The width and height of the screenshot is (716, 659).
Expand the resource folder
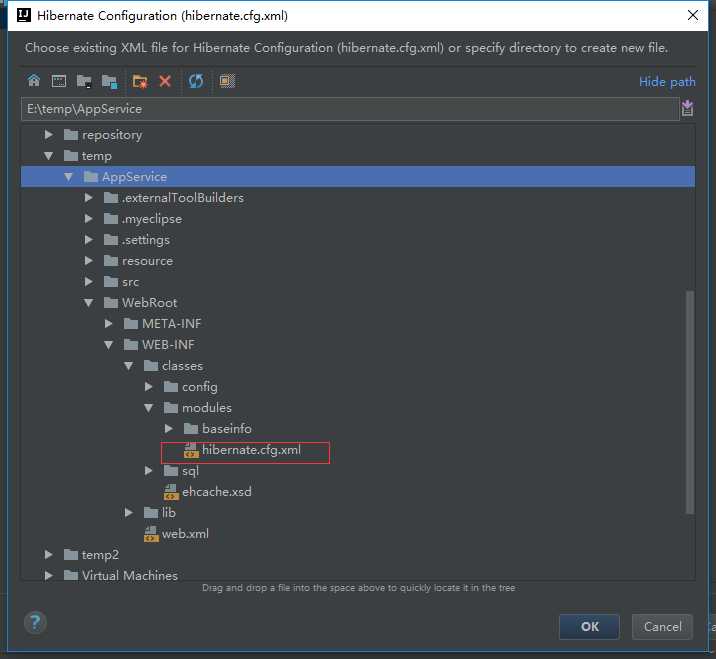89,261
